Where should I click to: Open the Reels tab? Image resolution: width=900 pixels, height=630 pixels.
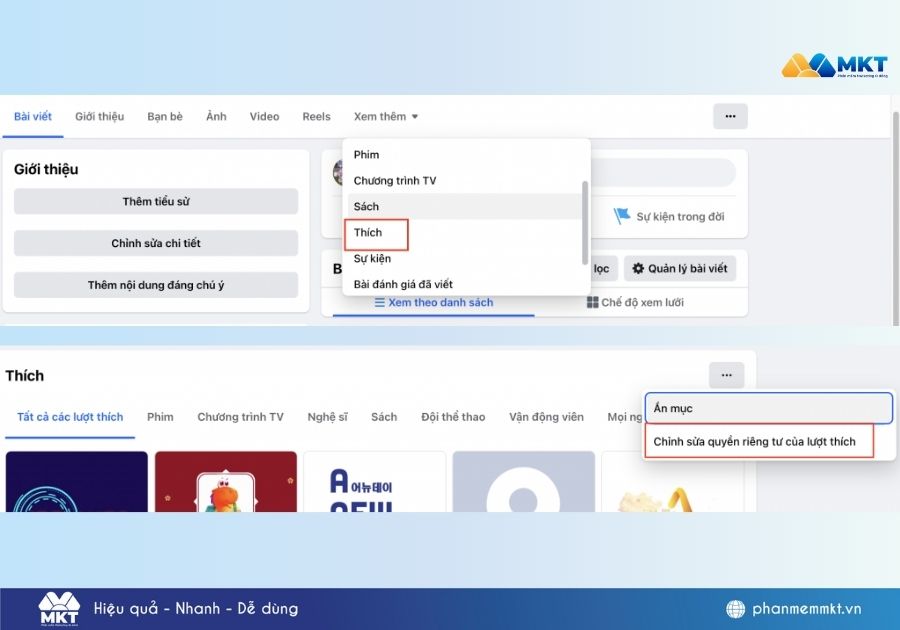click(316, 116)
